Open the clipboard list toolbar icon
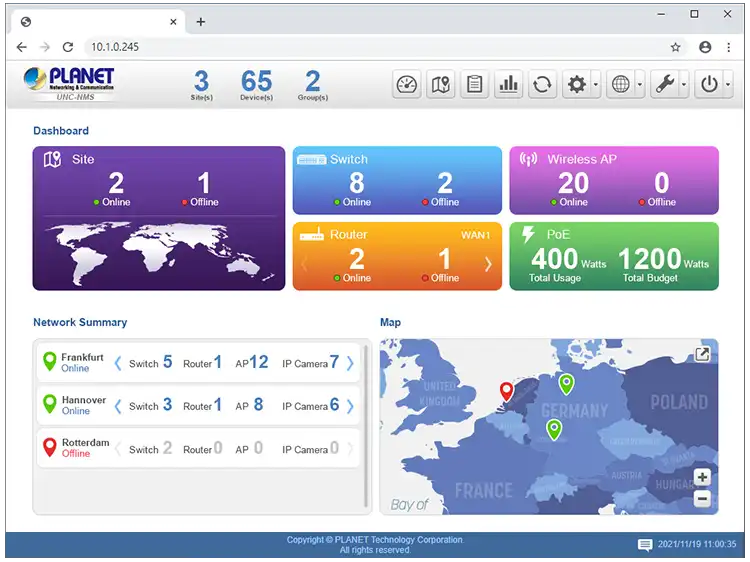Viewport: 750px width, 562px height. 475,85
